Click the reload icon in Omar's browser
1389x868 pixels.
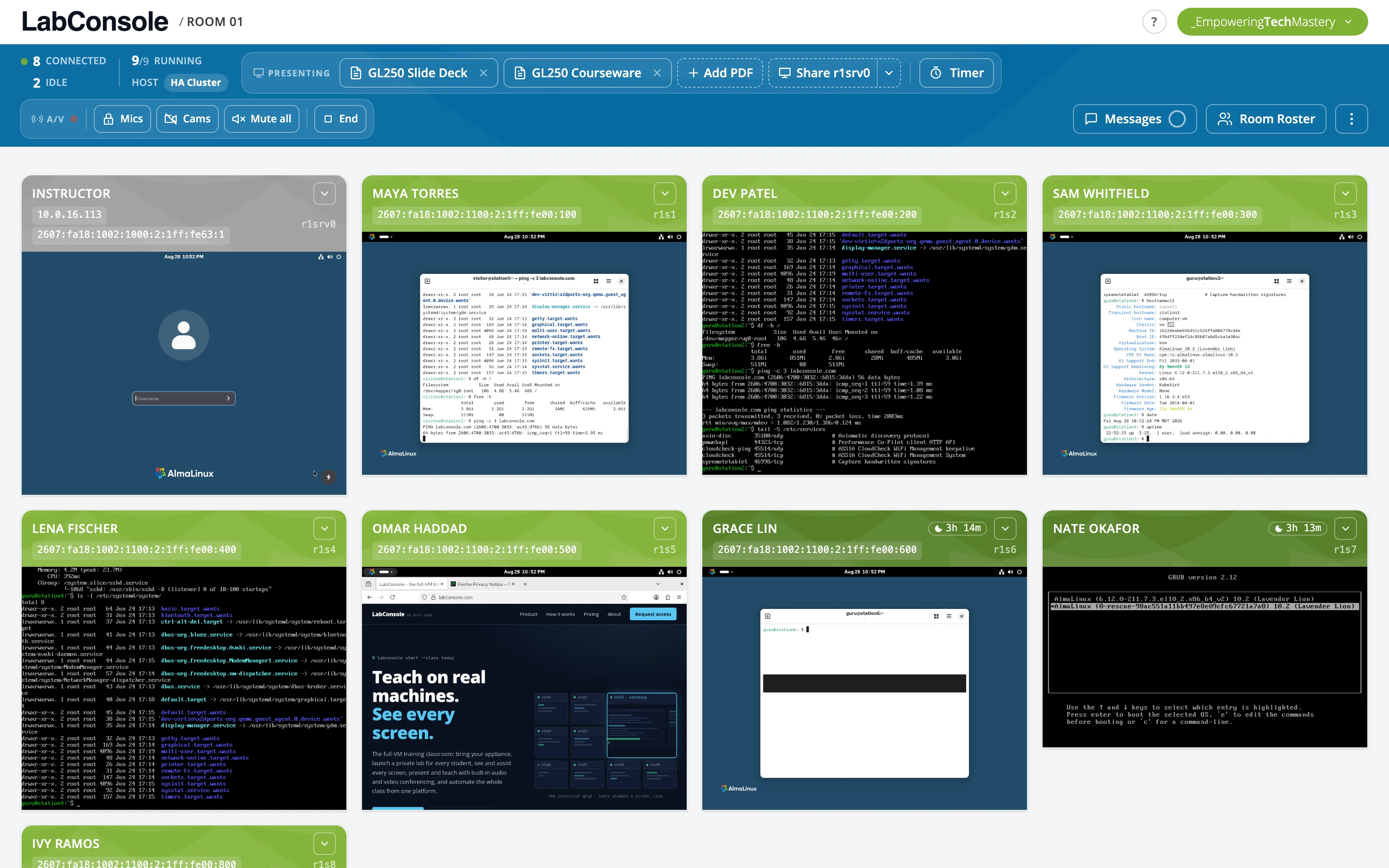[x=392, y=598]
